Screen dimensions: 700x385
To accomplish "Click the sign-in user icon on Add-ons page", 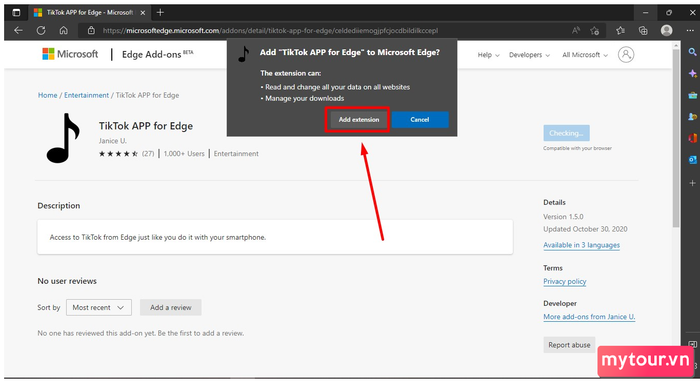I will coord(626,54).
